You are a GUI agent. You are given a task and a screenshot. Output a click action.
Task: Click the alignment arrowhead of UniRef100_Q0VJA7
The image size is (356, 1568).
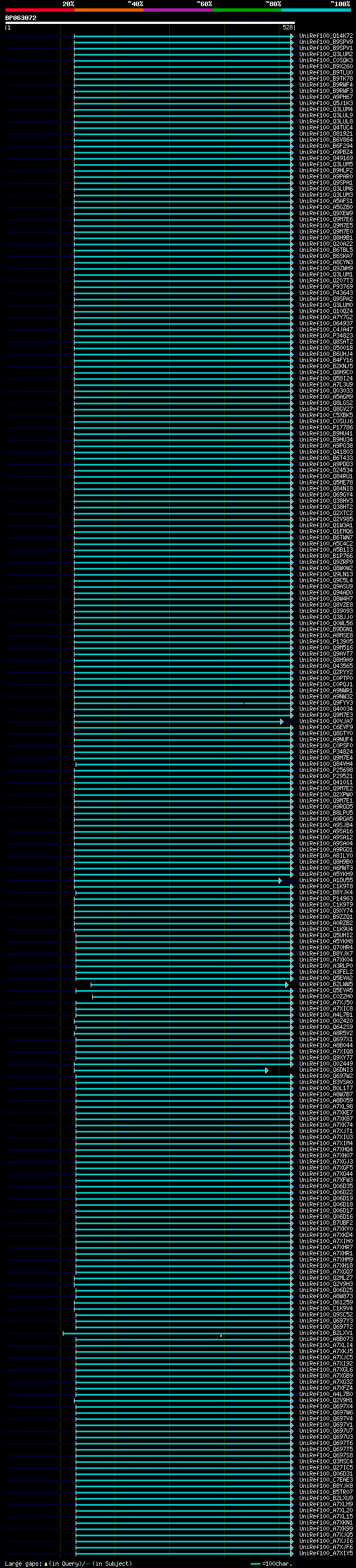(282, 721)
